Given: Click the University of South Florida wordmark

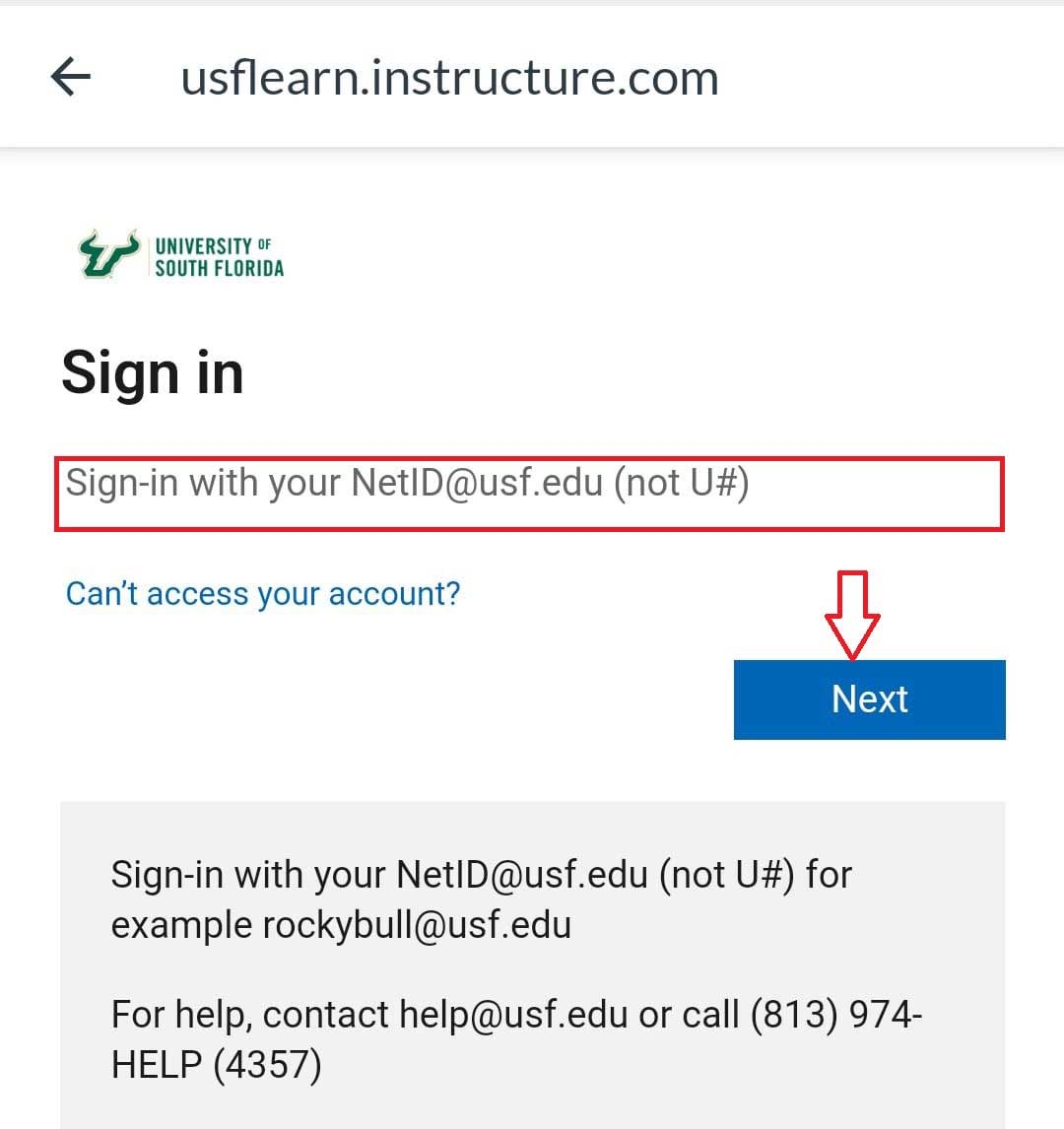Looking at the screenshot, I should pos(219,256).
